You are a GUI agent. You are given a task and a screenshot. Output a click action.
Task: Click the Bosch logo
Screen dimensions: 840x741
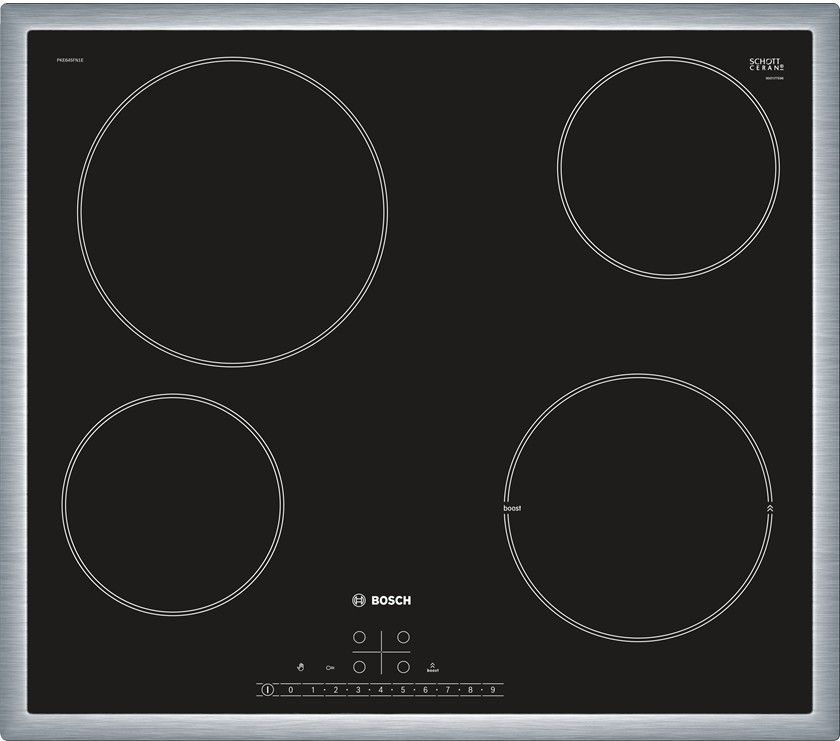(x=381, y=600)
